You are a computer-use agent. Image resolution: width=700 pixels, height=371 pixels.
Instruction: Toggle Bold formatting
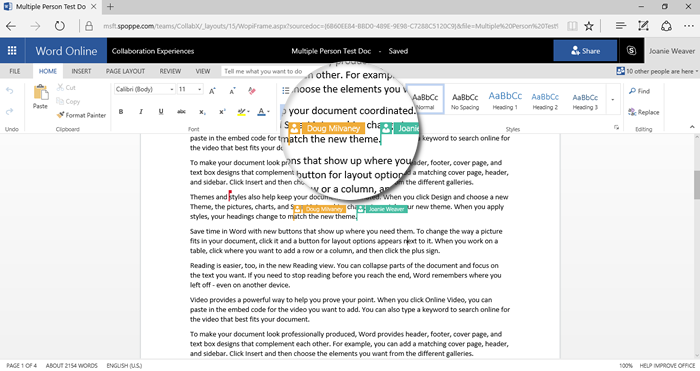coord(121,112)
